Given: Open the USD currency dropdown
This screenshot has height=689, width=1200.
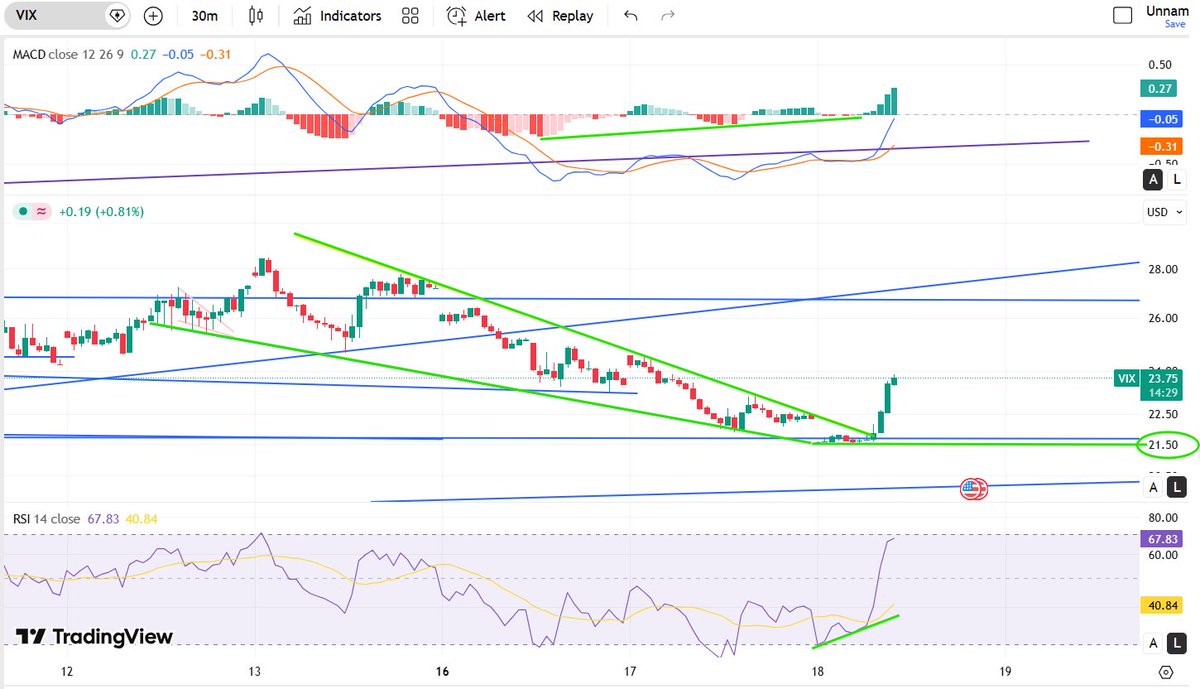Looking at the screenshot, I should pos(1165,212).
